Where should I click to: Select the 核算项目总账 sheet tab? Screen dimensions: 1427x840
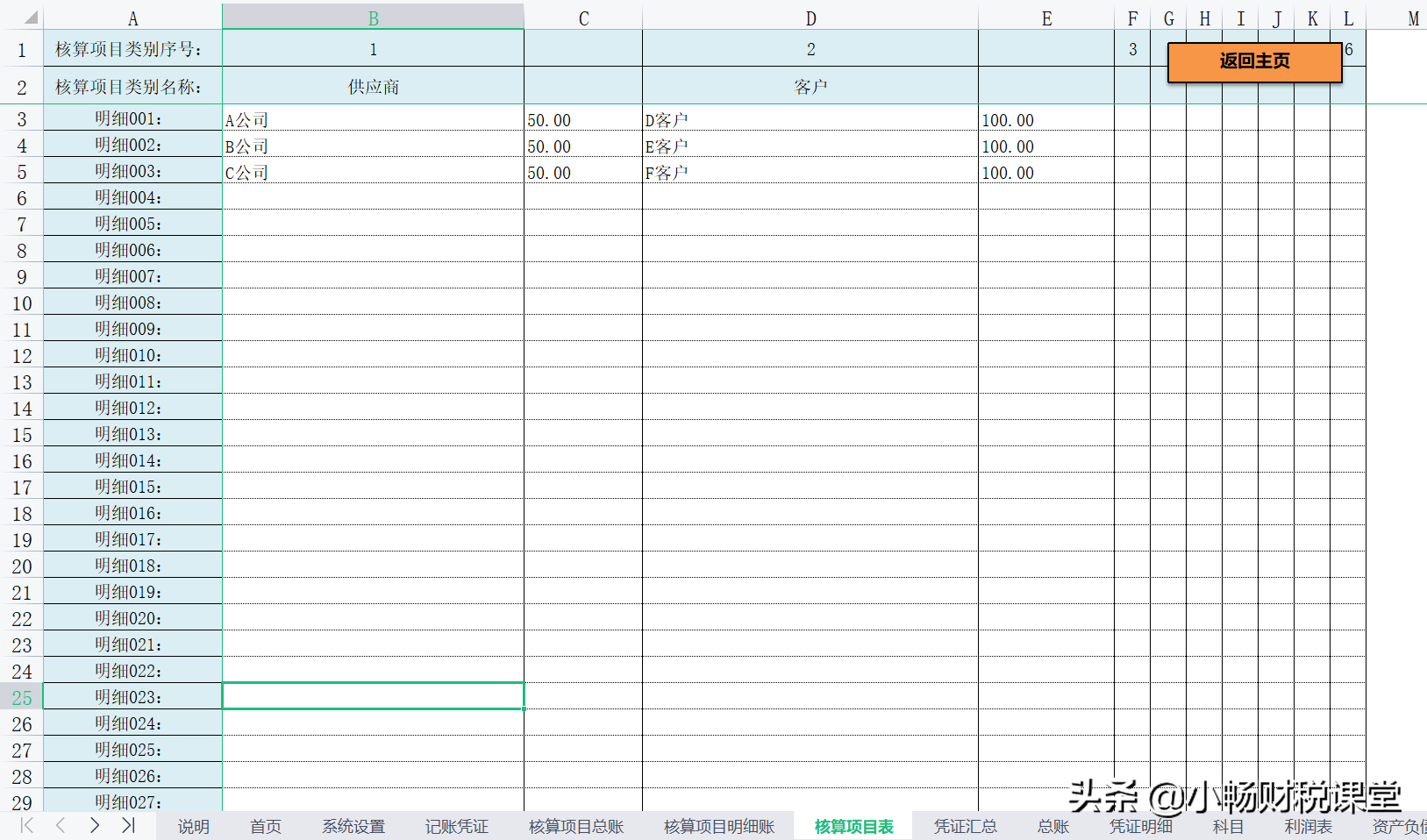[x=576, y=825]
